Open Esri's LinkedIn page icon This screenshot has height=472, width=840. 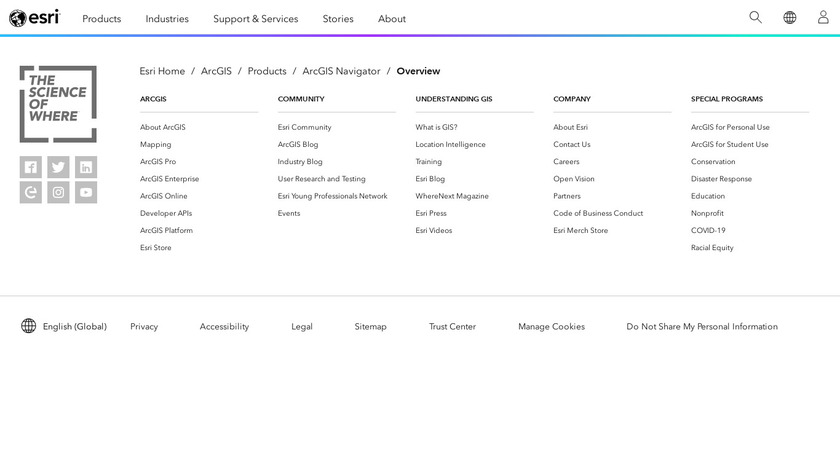click(86, 167)
